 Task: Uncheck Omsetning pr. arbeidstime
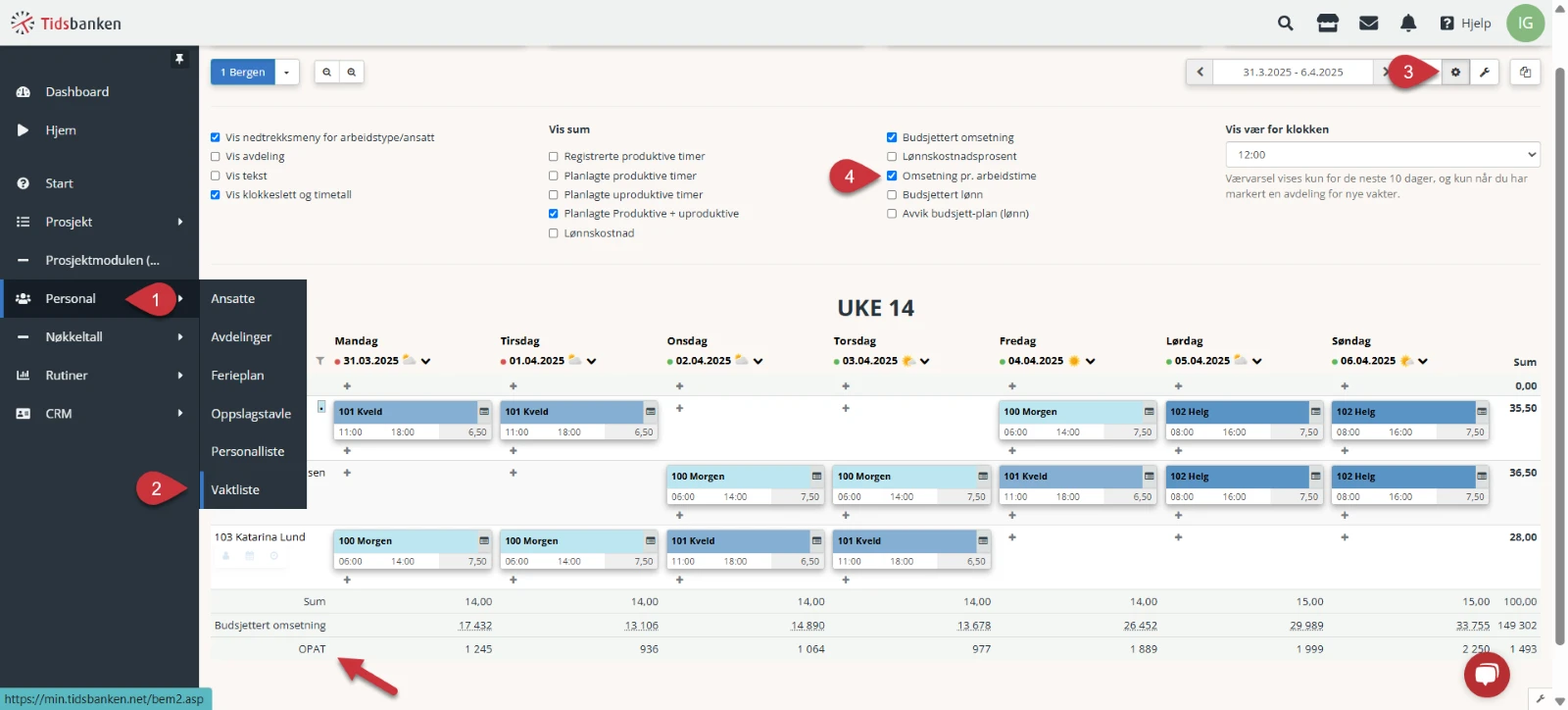pos(892,177)
